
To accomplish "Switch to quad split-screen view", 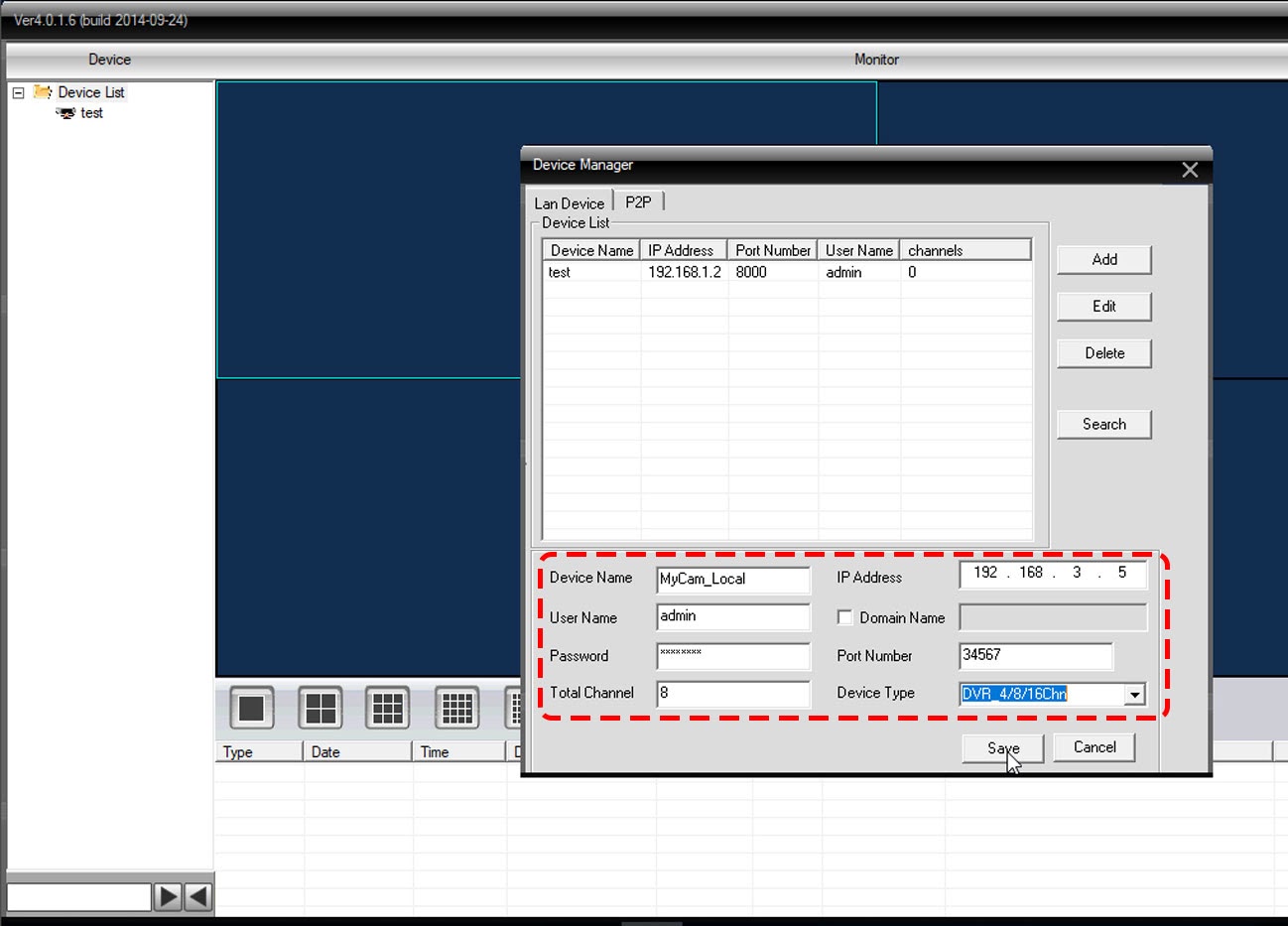I will [x=318, y=708].
